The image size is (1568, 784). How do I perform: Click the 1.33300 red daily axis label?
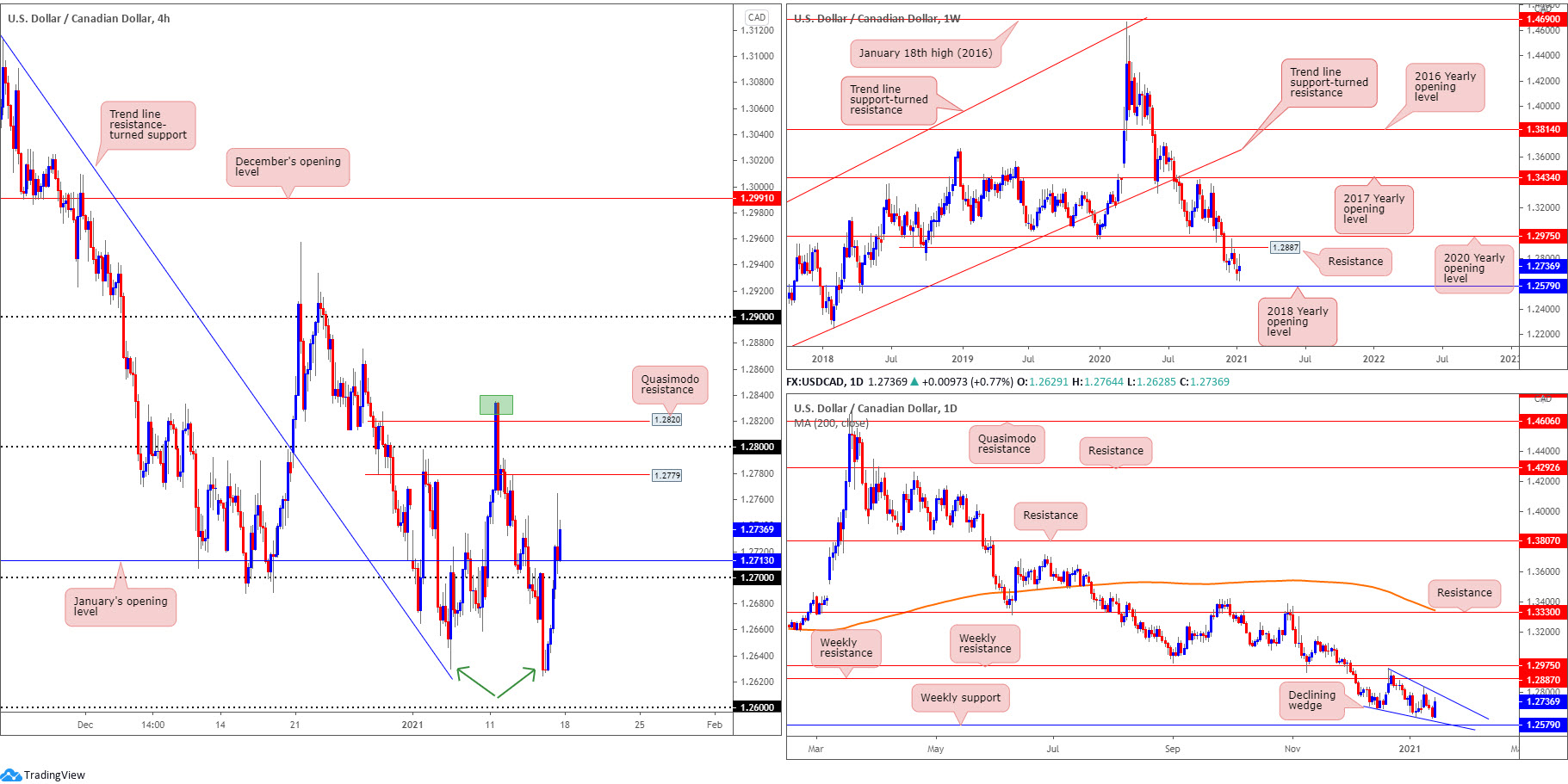pyautogui.click(x=1542, y=612)
